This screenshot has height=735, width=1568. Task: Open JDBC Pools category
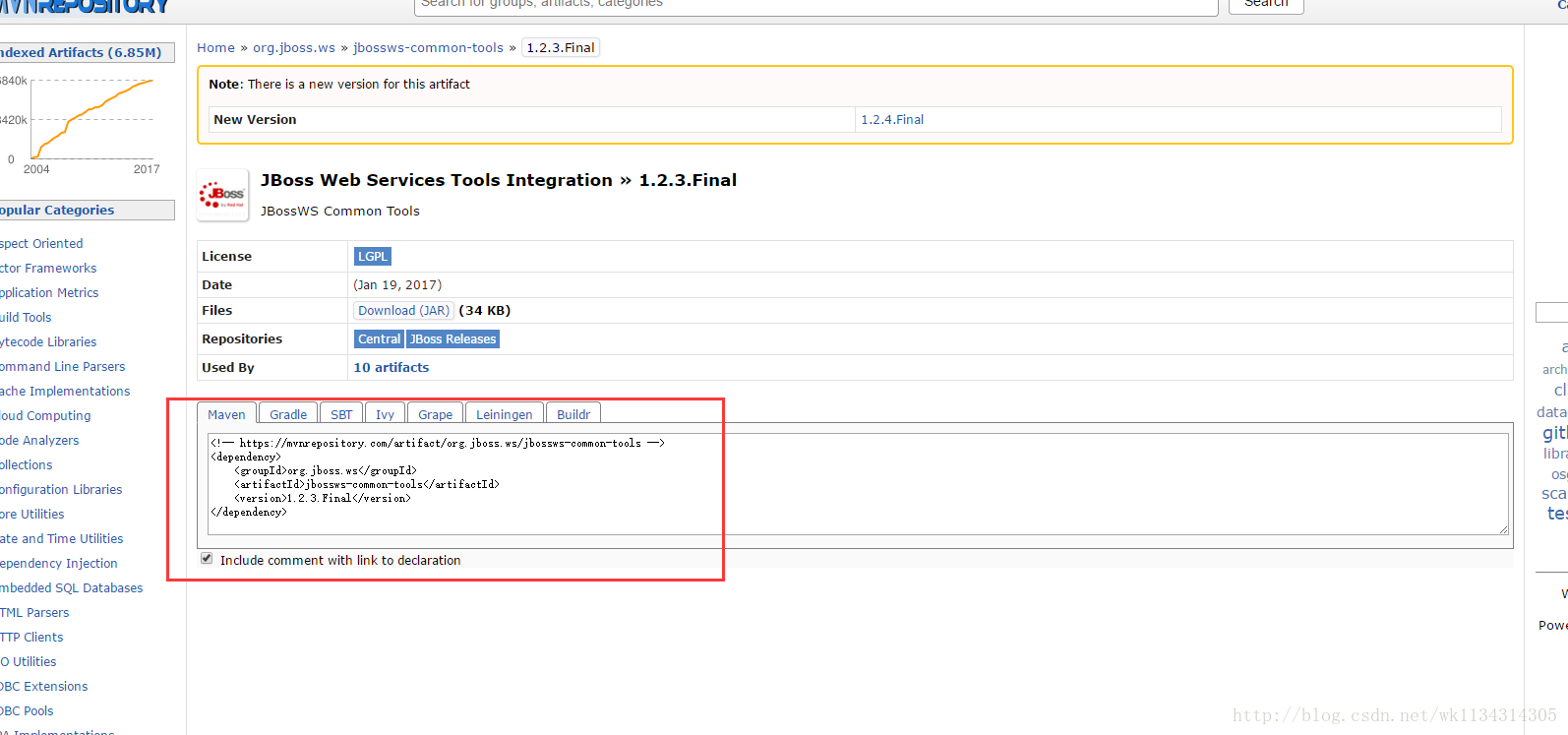click(x=27, y=710)
